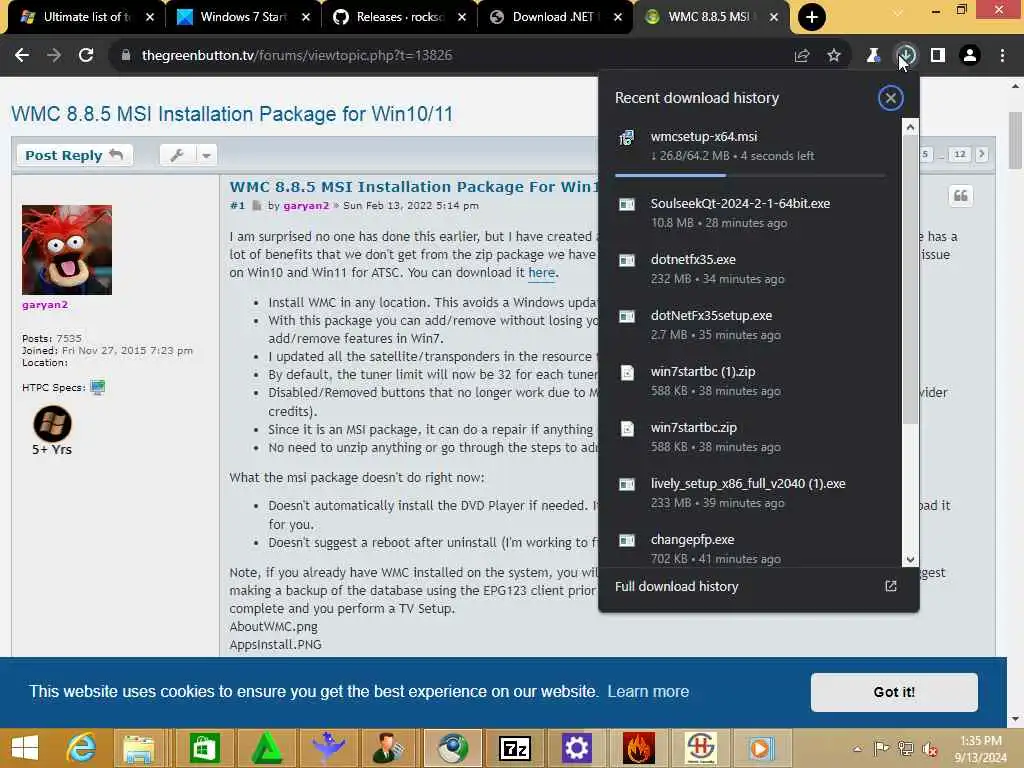Click zip icon beside win7startbc.zip
Screen dimensions: 1024x768
pos(627,429)
